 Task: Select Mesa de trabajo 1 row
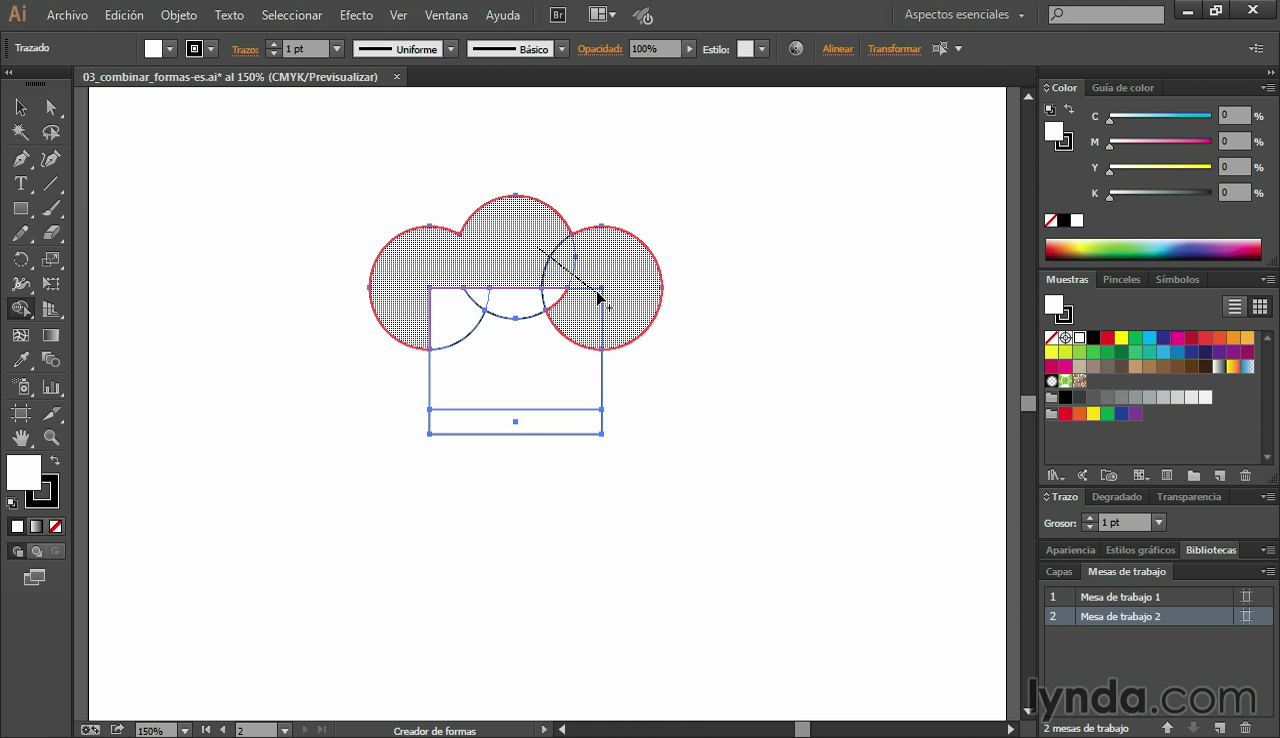click(1159, 597)
